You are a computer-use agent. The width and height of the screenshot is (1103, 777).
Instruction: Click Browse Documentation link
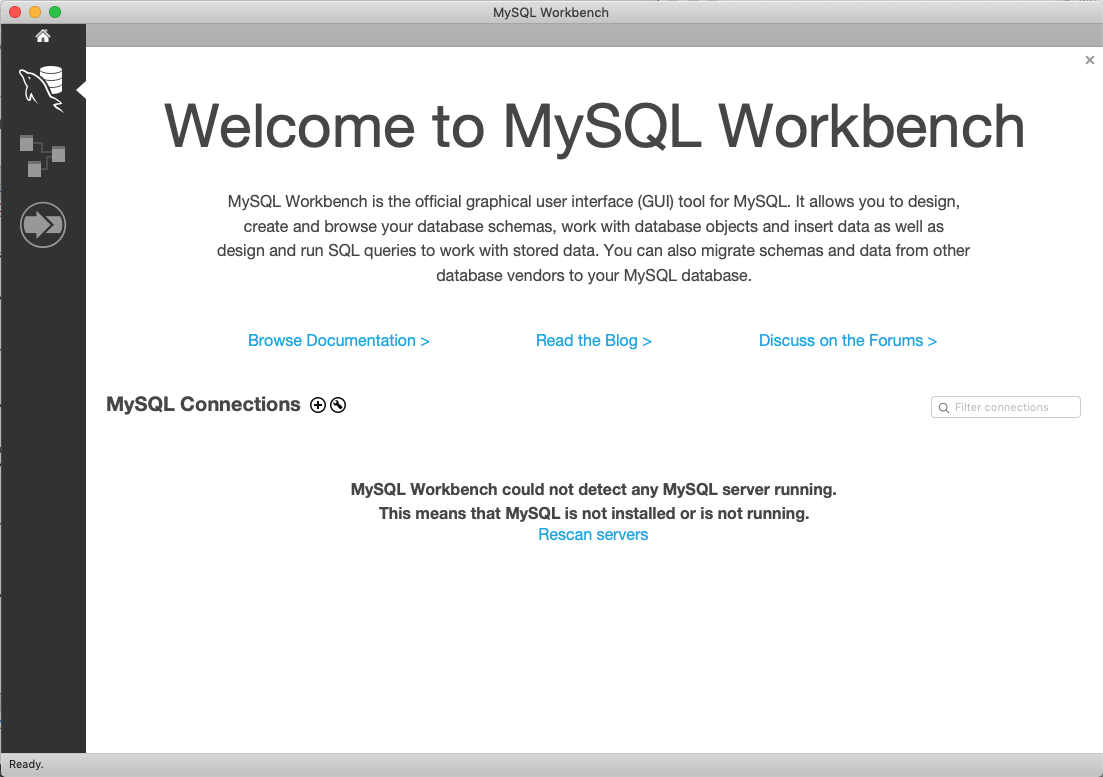(338, 340)
